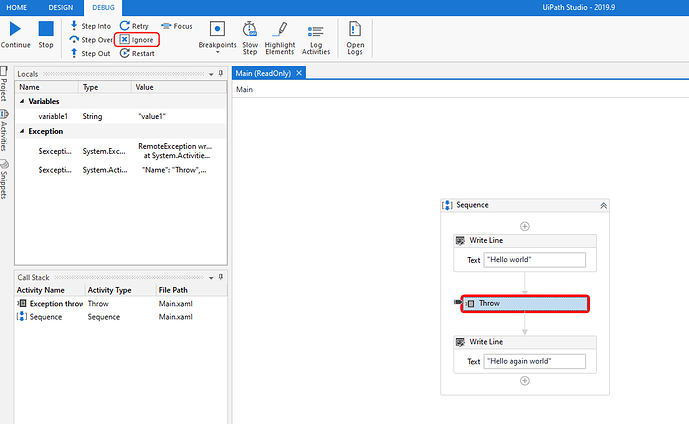The image size is (689, 424).
Task: Click Step Into
Action: coord(91,26)
